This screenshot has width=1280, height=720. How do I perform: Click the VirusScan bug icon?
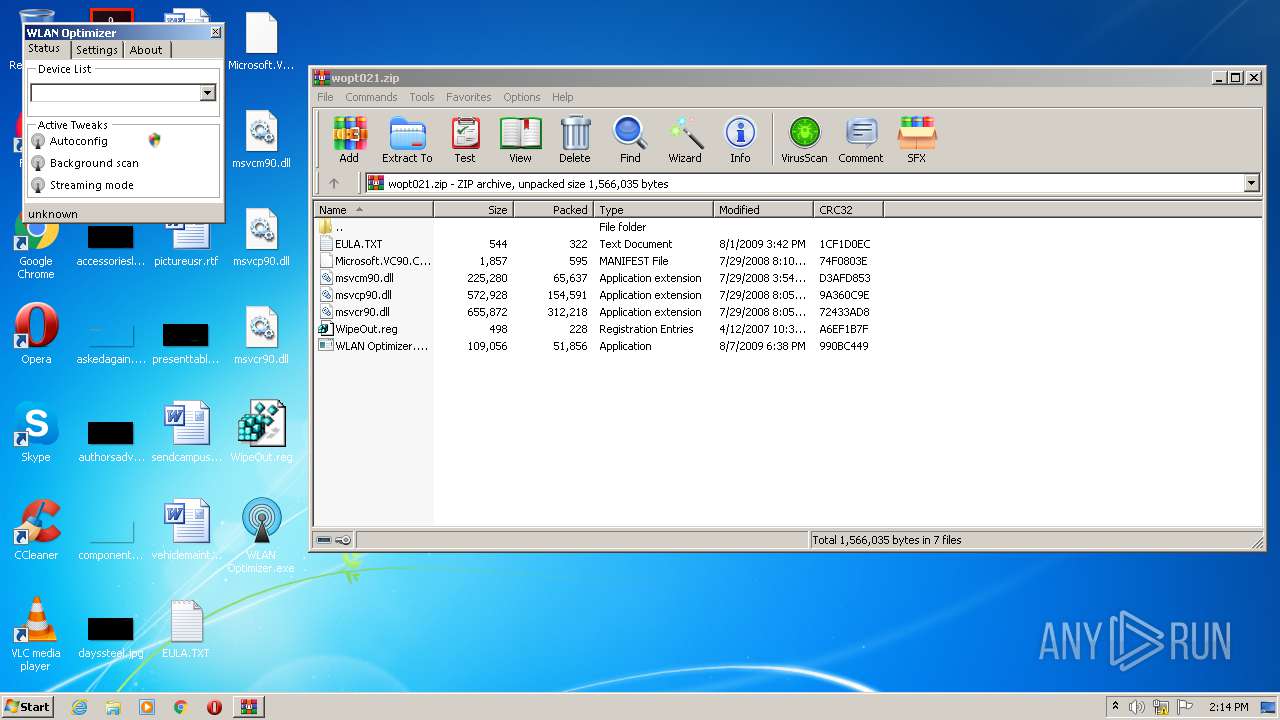click(x=804, y=139)
